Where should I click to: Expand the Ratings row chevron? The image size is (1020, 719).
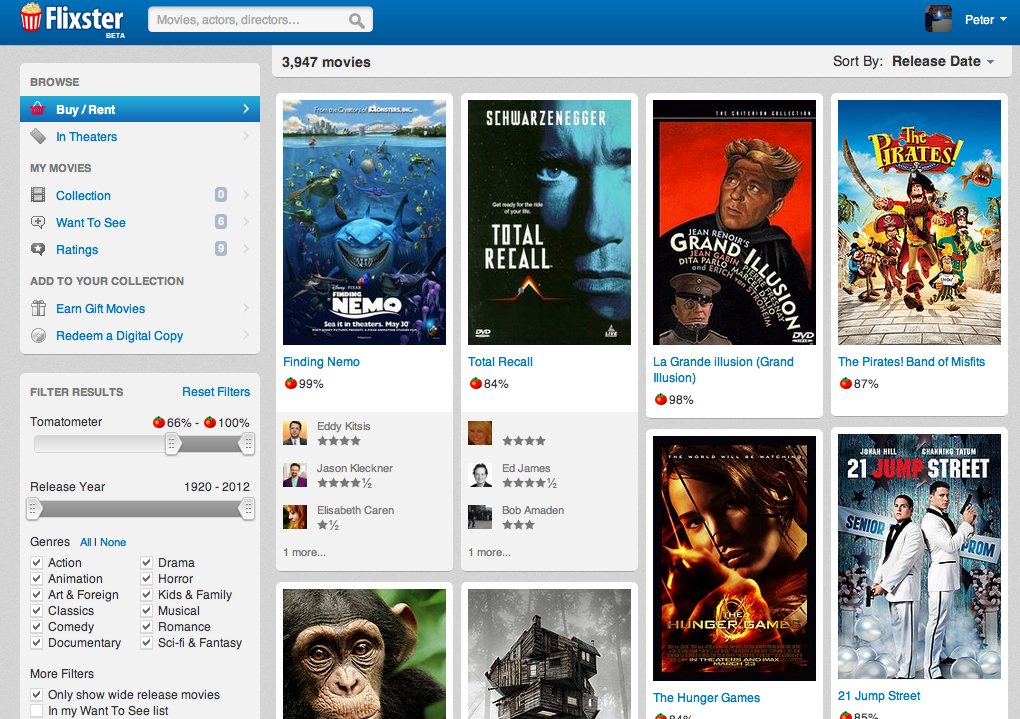point(246,249)
